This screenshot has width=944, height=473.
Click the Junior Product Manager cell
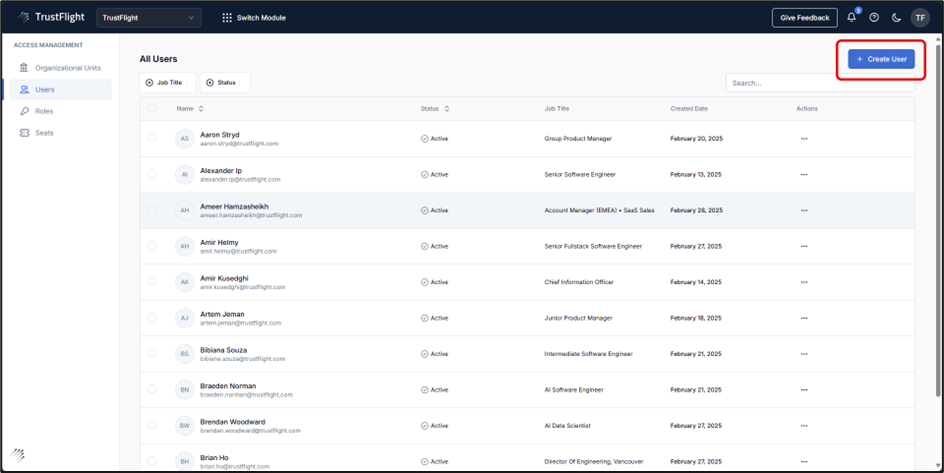click(x=578, y=318)
